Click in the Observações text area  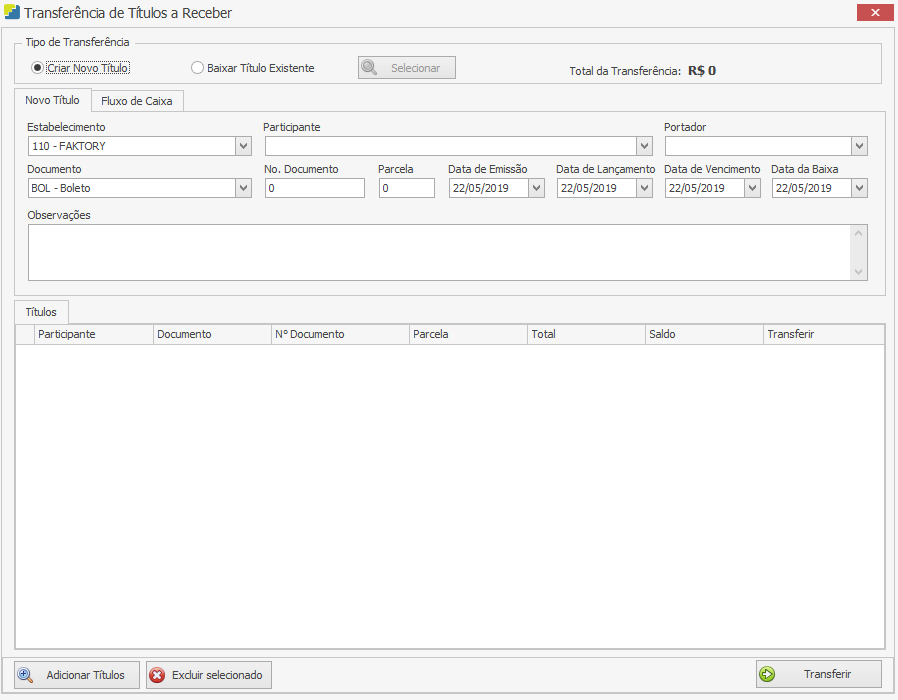438,252
